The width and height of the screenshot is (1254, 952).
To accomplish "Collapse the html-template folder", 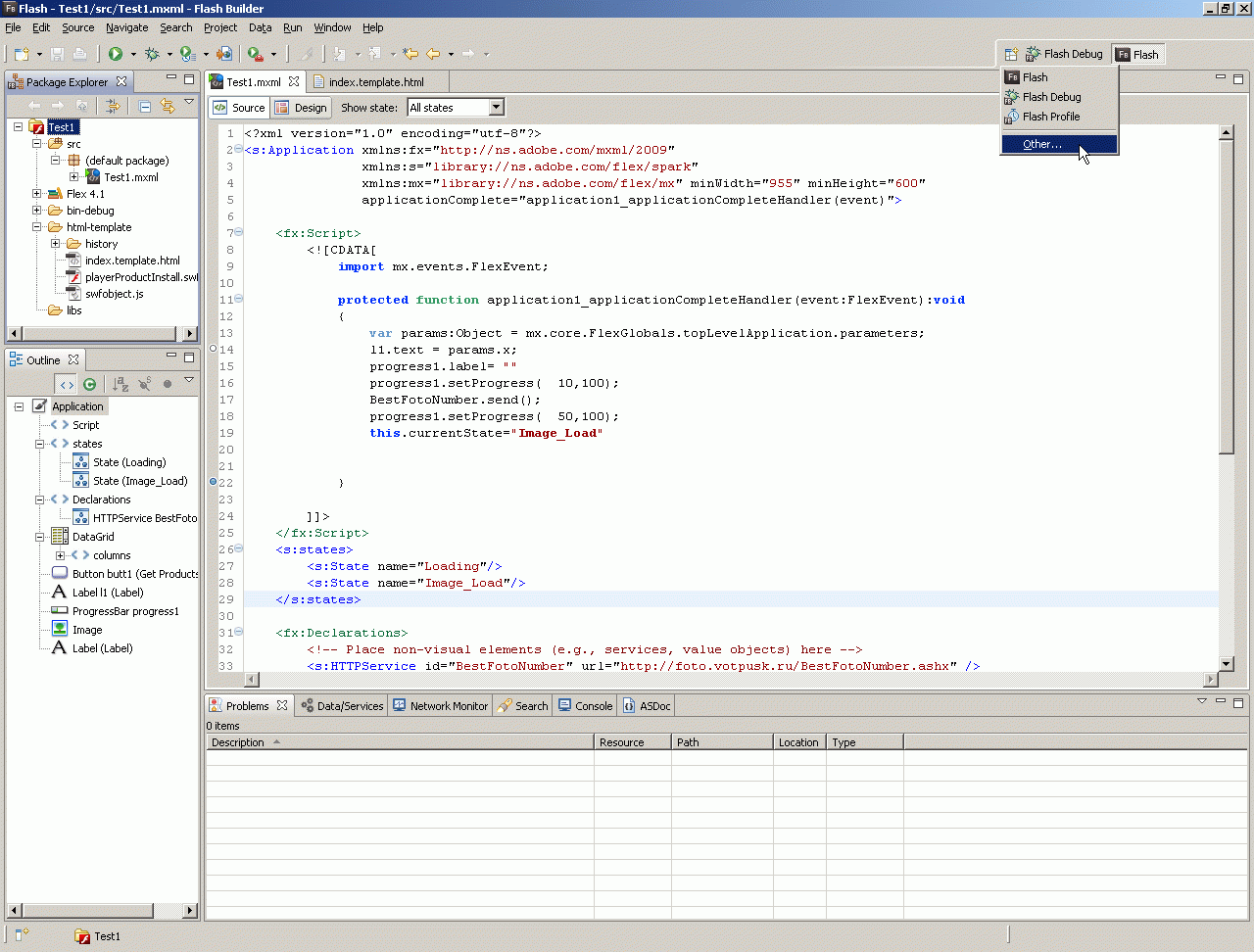I will click(37, 227).
